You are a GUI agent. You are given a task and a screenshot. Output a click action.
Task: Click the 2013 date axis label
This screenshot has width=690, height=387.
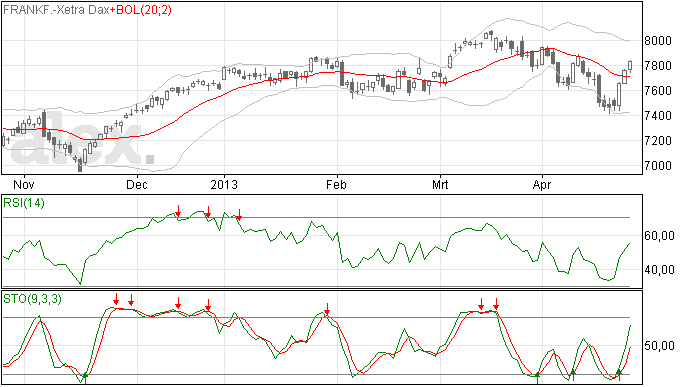[x=224, y=184]
